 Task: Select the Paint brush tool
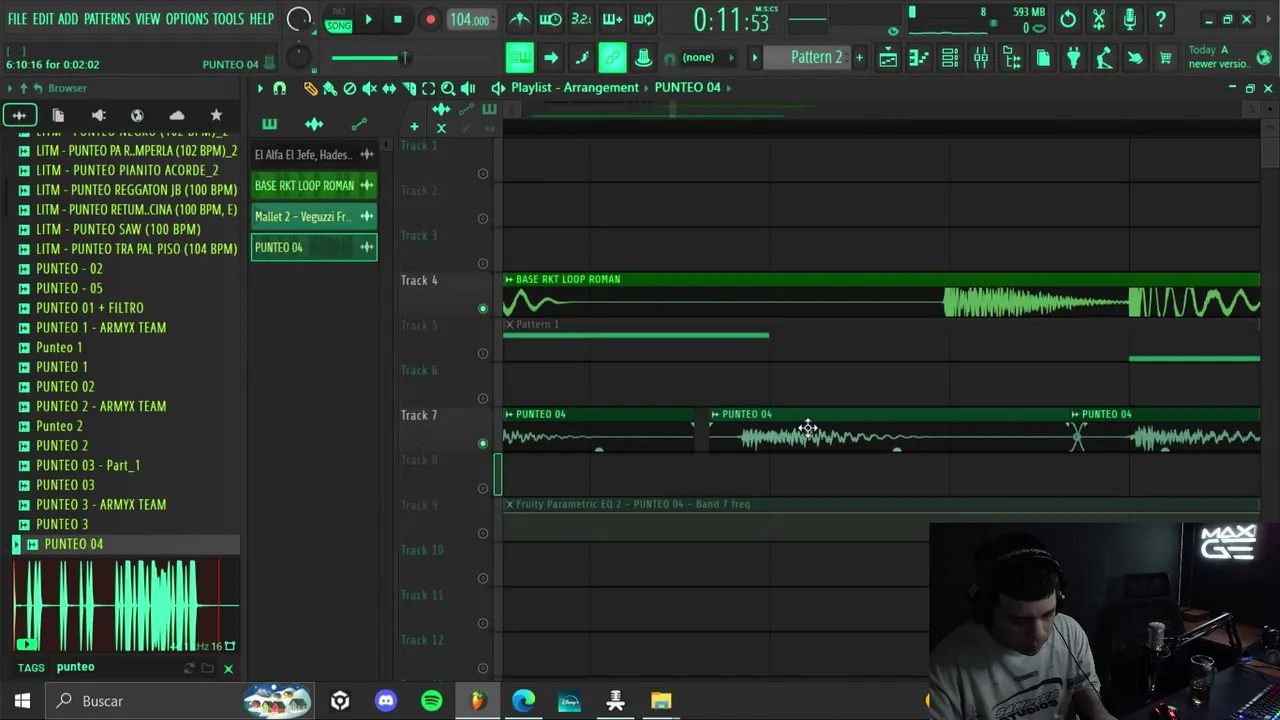[x=330, y=88]
